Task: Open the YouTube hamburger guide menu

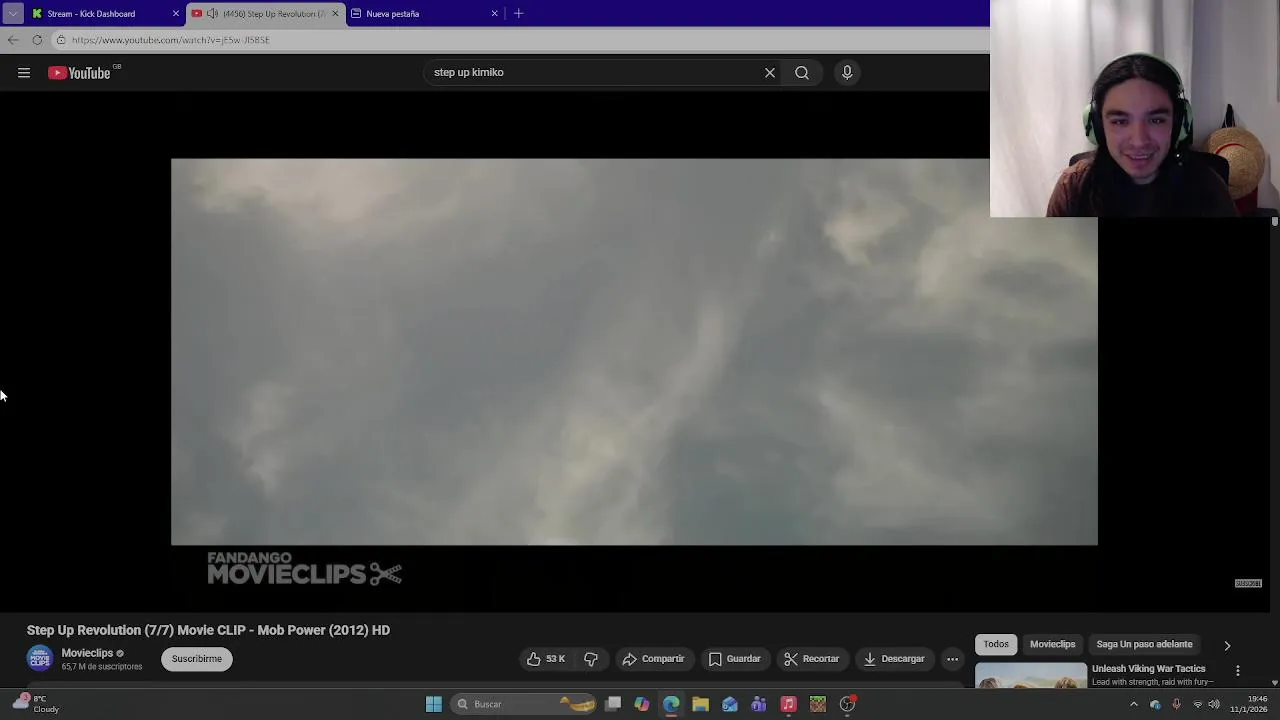Action: tap(24, 73)
